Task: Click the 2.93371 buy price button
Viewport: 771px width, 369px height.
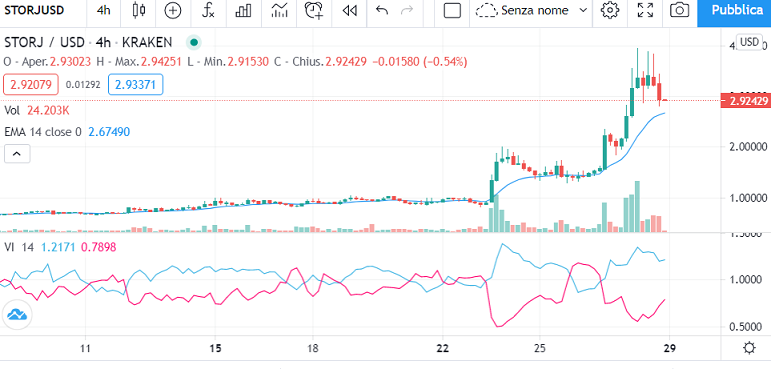Action: [135, 85]
